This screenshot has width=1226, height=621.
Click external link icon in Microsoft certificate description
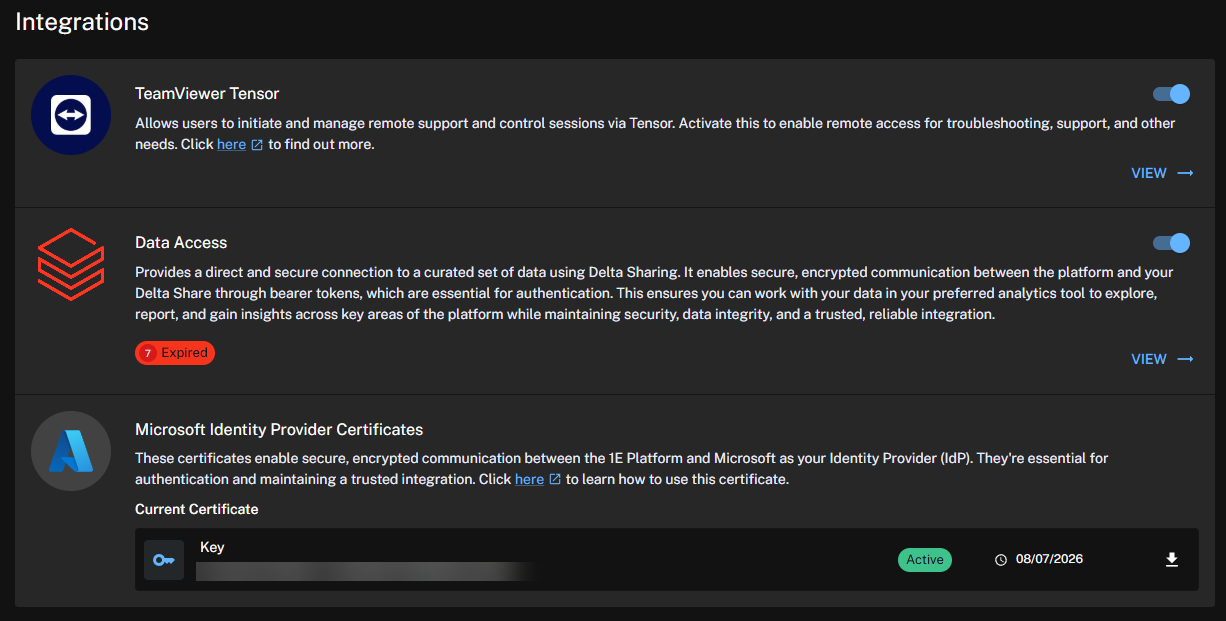click(x=555, y=480)
